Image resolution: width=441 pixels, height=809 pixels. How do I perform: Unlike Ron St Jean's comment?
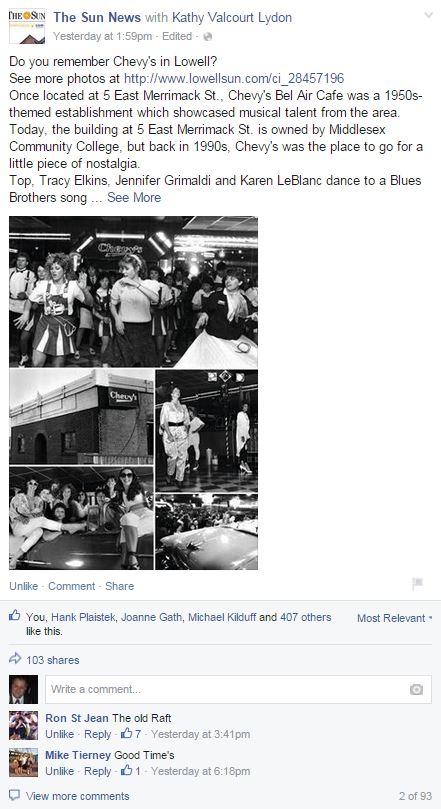59,734
